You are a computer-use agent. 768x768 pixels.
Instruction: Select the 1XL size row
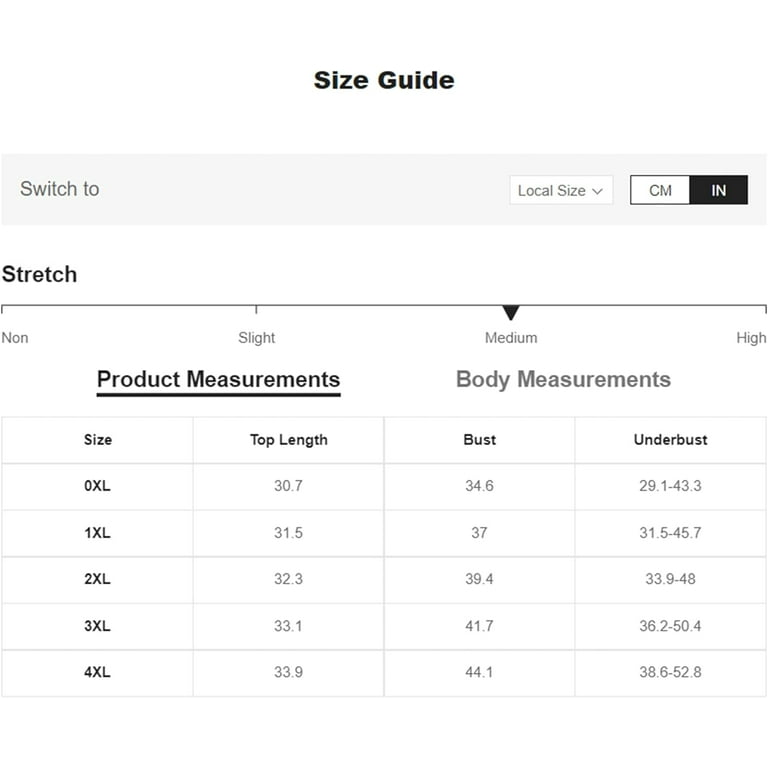tap(97, 533)
